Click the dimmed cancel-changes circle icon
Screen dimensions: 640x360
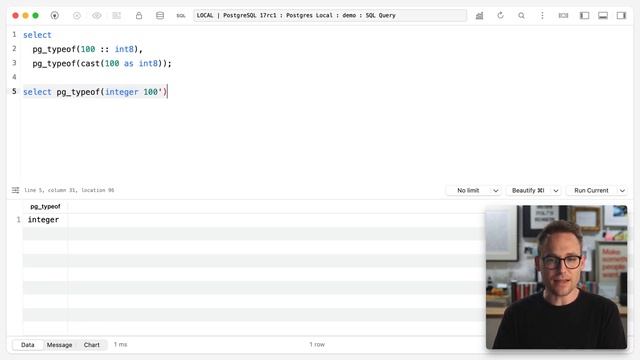pos(77,16)
